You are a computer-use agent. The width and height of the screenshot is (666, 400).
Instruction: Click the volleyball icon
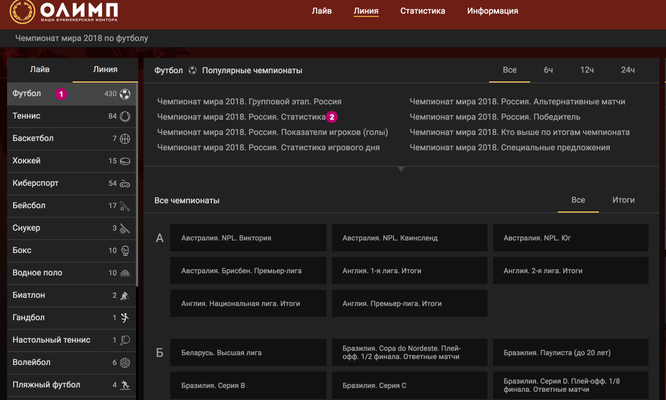(x=125, y=362)
